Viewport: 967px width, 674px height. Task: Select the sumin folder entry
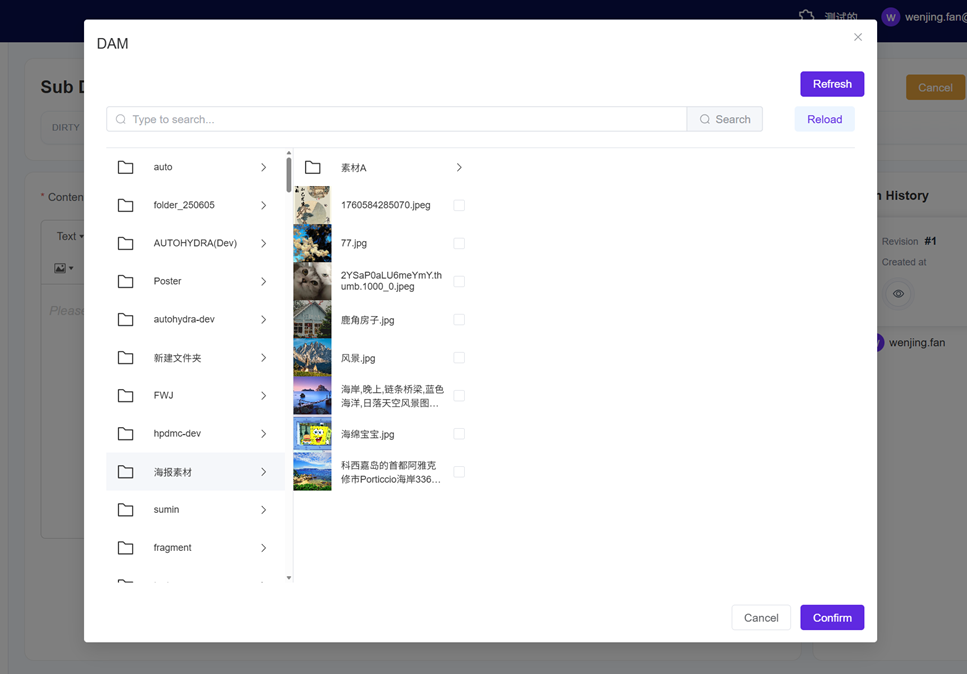(167, 510)
